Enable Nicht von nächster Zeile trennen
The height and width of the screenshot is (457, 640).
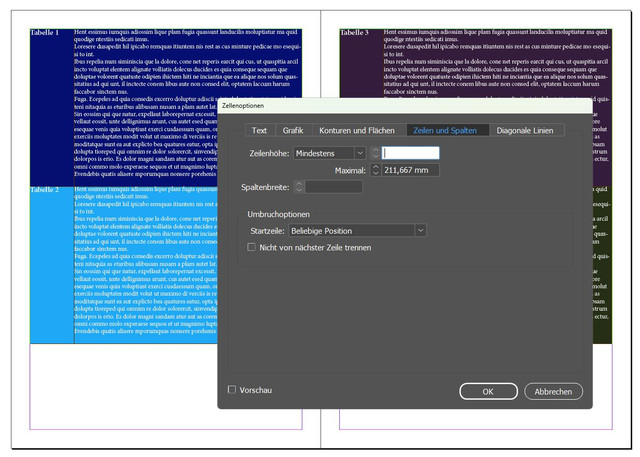click(x=252, y=247)
